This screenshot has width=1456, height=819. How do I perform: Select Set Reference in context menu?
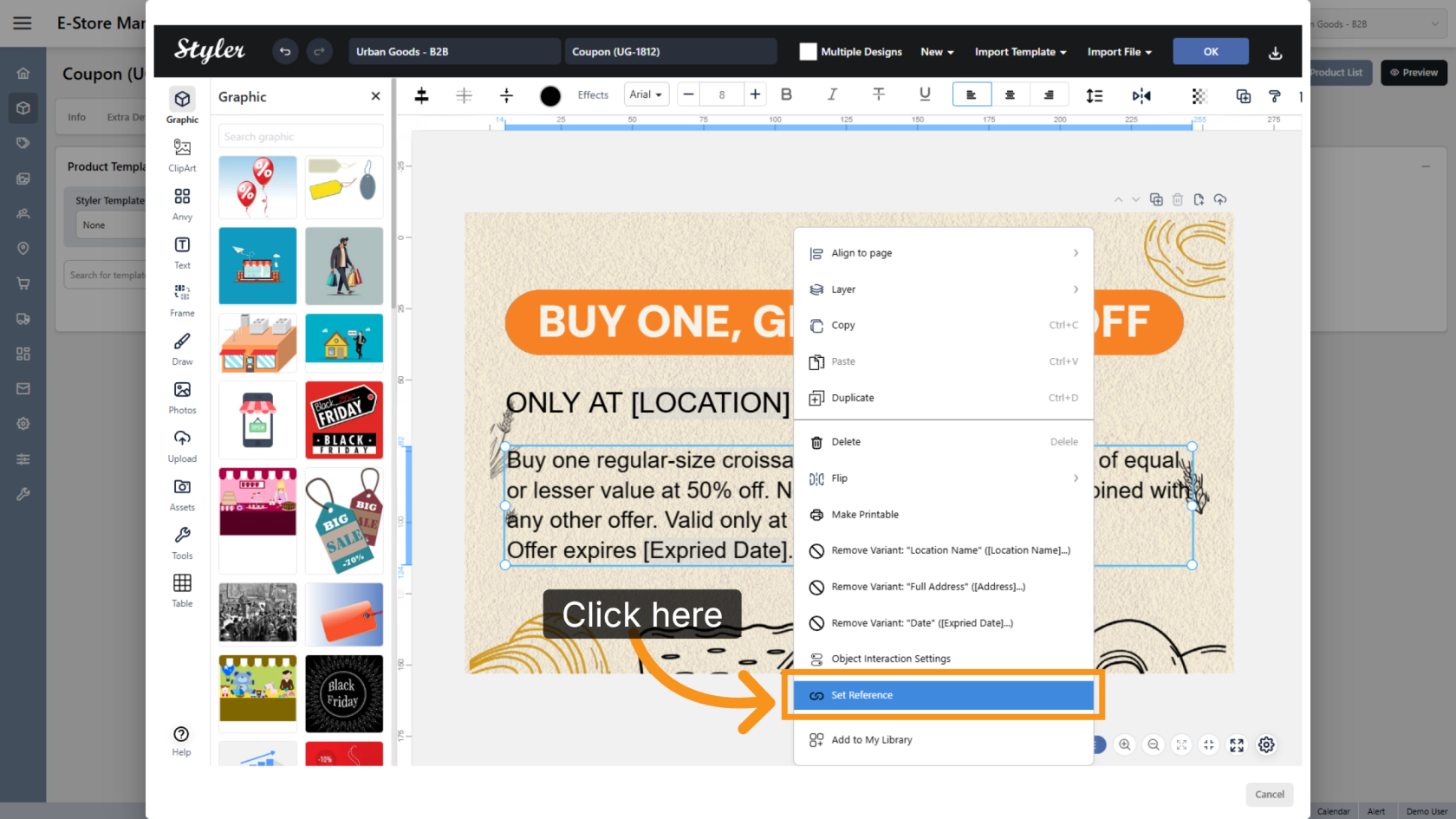point(944,695)
